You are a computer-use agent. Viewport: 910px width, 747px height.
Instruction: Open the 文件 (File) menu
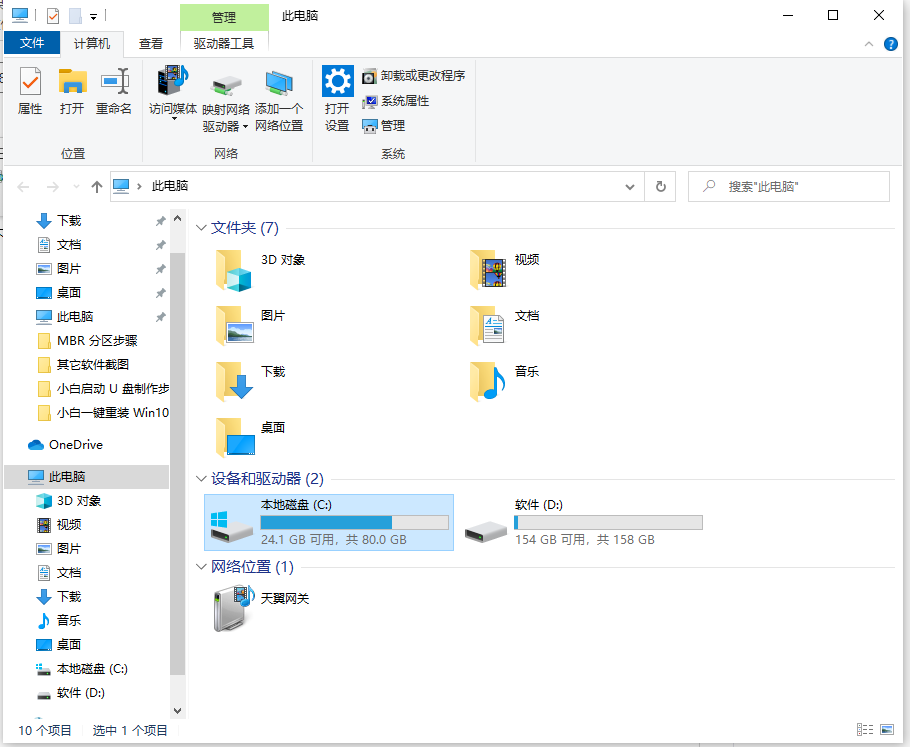tap(32, 43)
